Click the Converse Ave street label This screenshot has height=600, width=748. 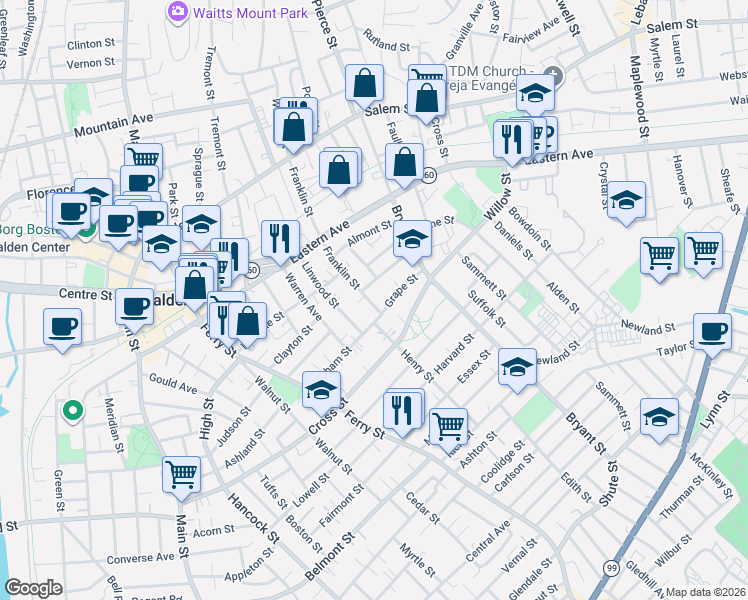140,559
